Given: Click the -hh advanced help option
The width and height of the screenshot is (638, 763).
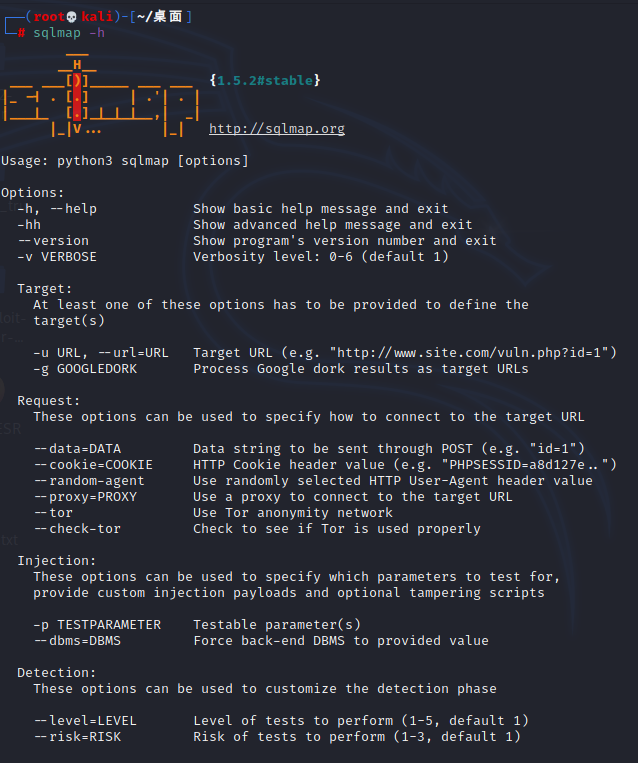Looking at the screenshot, I should click(x=29, y=224).
